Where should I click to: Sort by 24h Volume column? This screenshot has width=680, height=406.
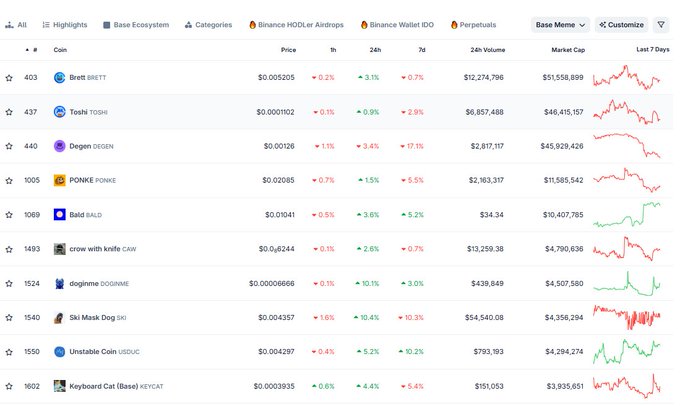(487, 50)
